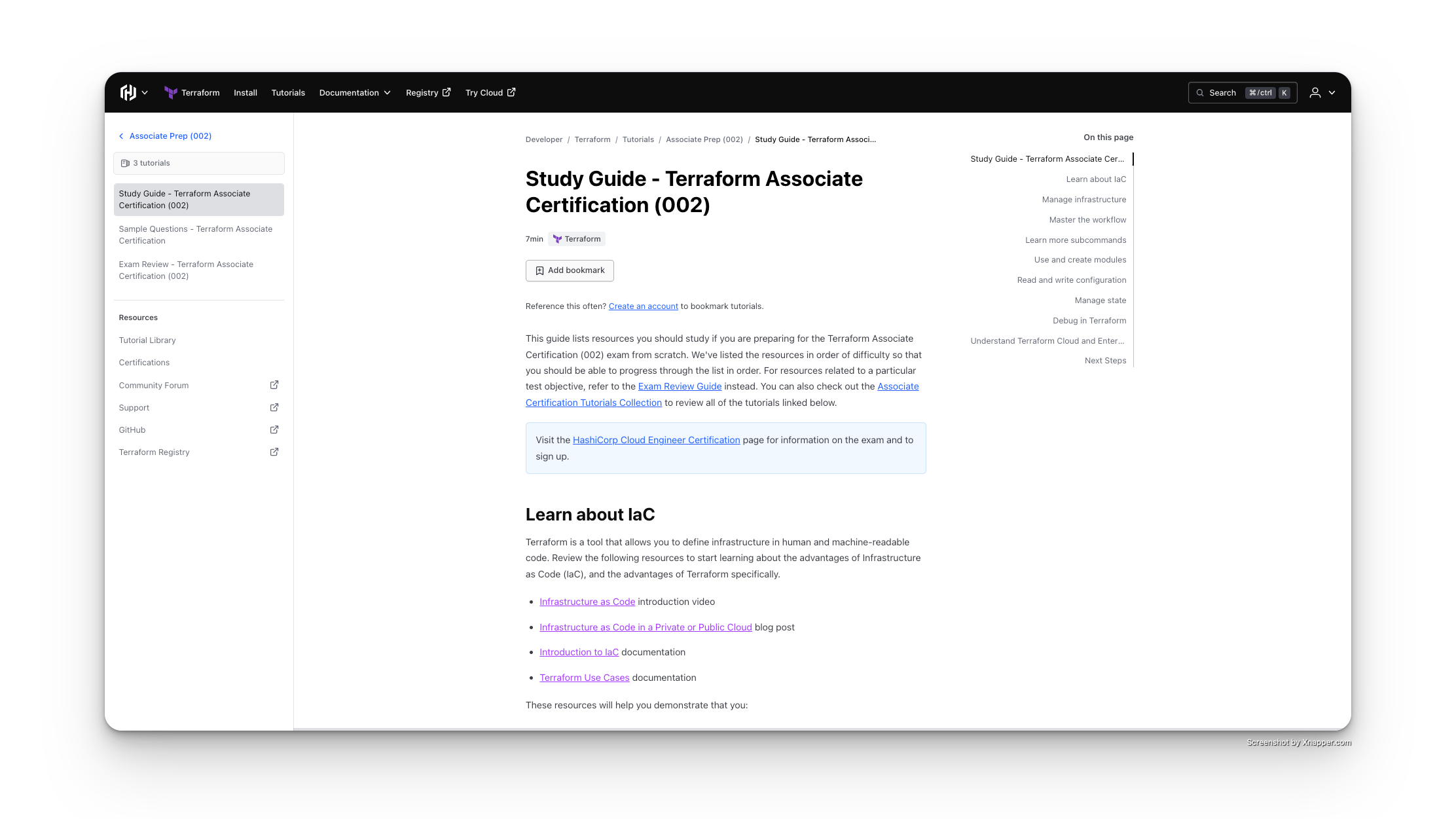Click the back chevron icon in sidebar
Screen dimensions: 1456x819
(121, 136)
